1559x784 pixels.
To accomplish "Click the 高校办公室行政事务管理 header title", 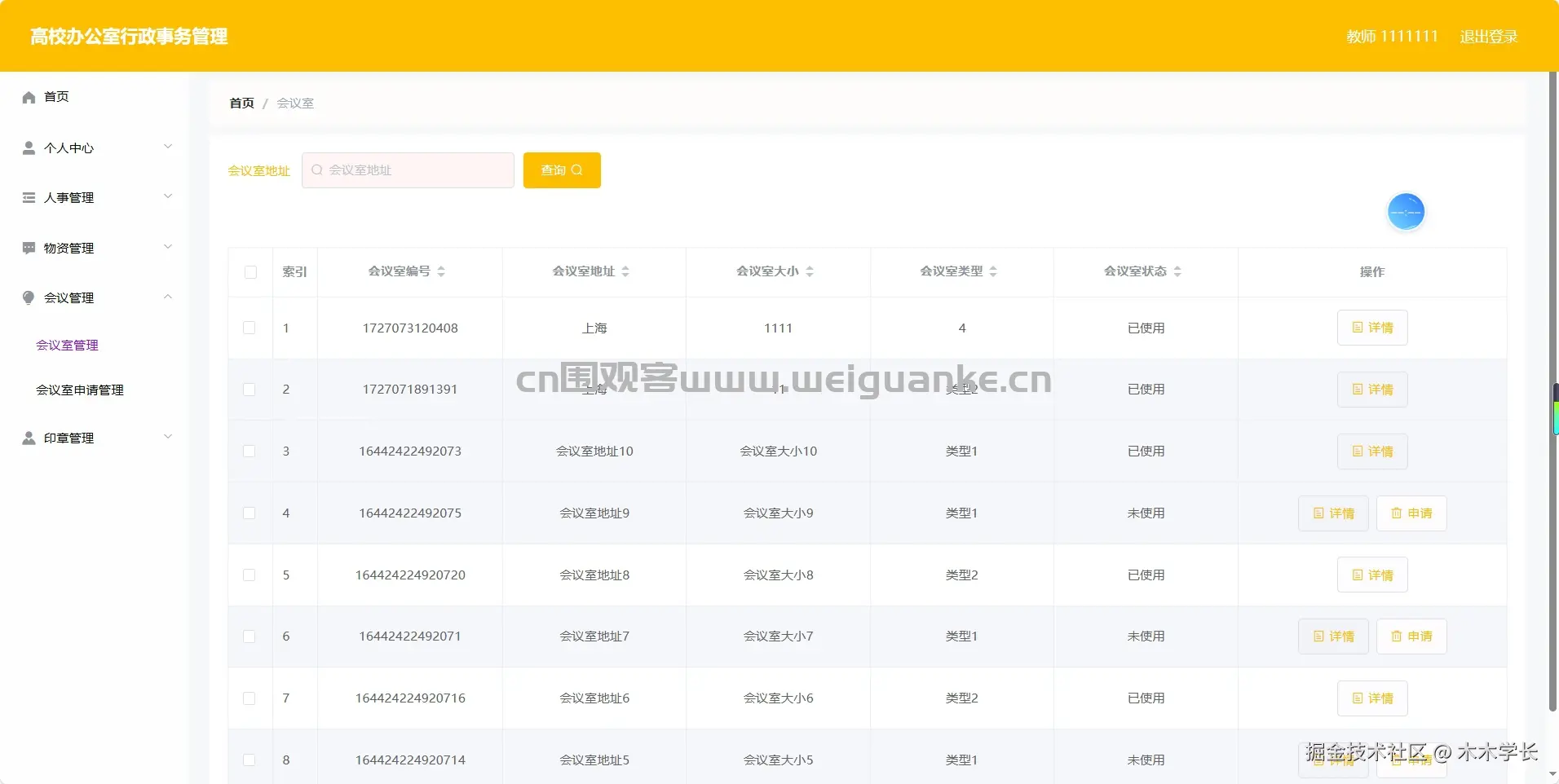I will (x=129, y=37).
